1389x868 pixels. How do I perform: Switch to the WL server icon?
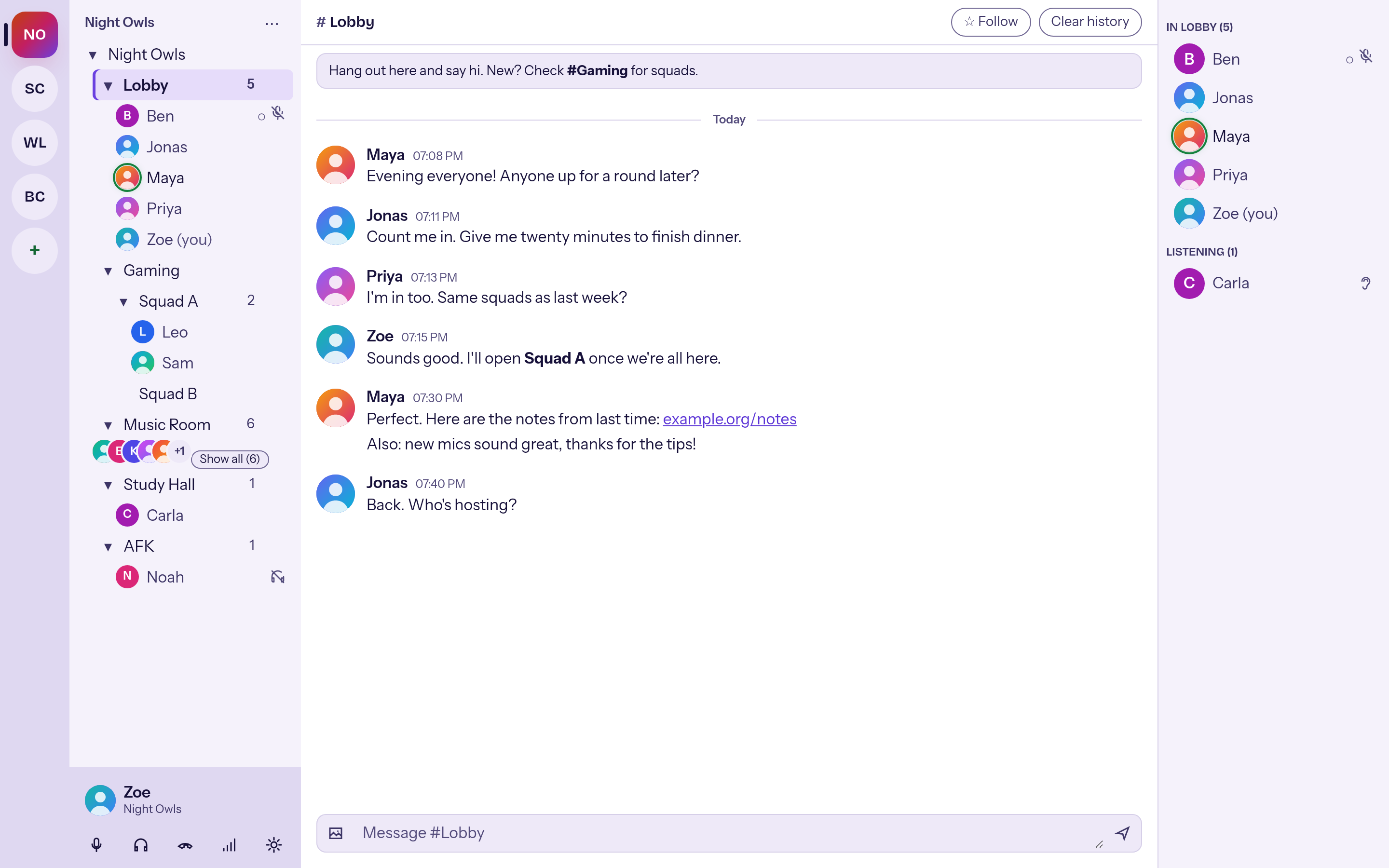(x=34, y=142)
